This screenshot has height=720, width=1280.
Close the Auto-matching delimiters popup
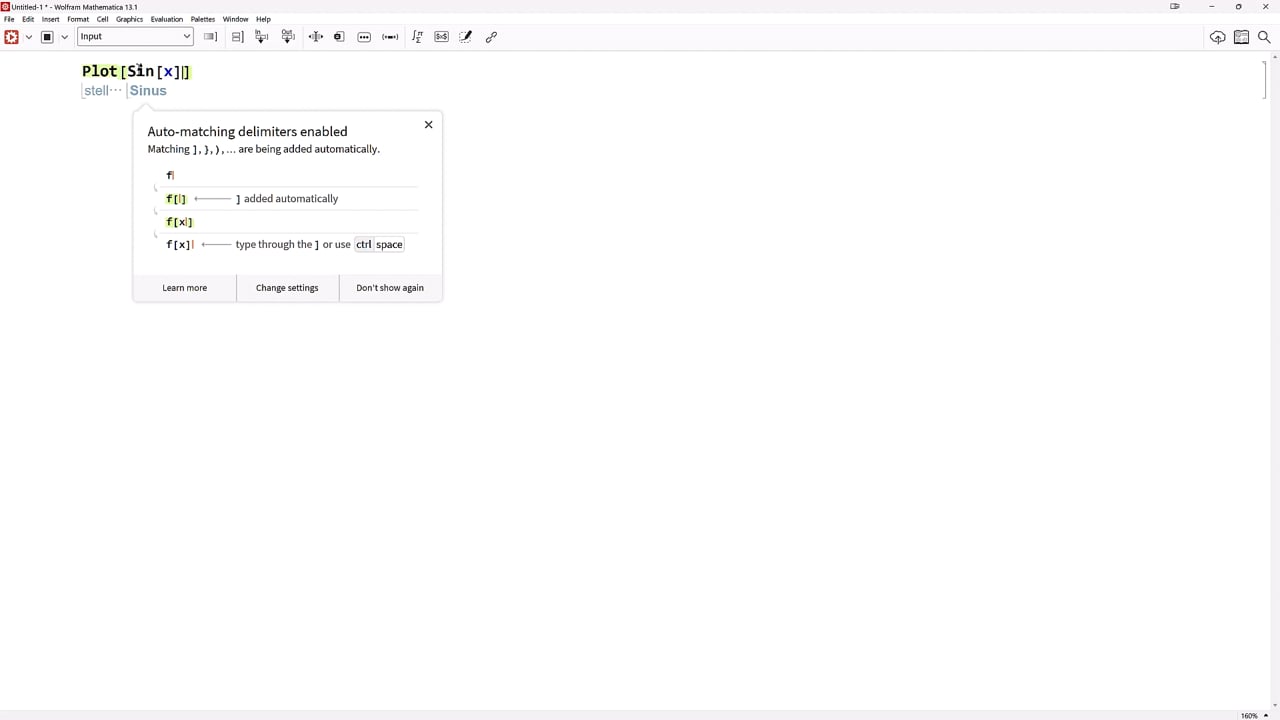click(429, 125)
